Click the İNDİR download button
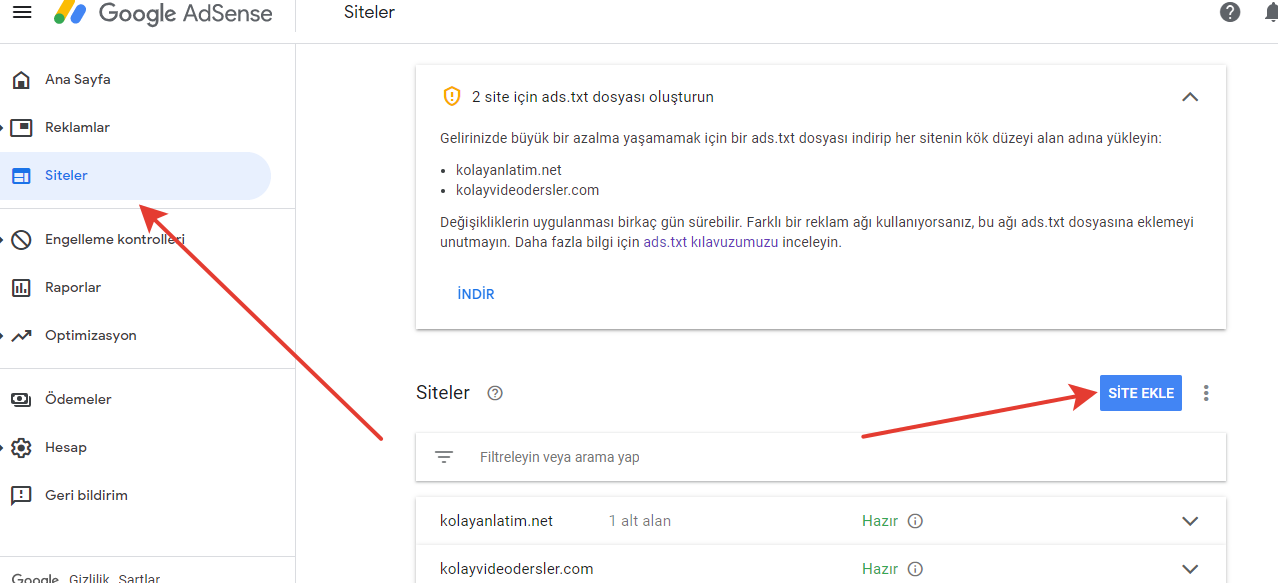The image size is (1278, 583). tap(476, 294)
